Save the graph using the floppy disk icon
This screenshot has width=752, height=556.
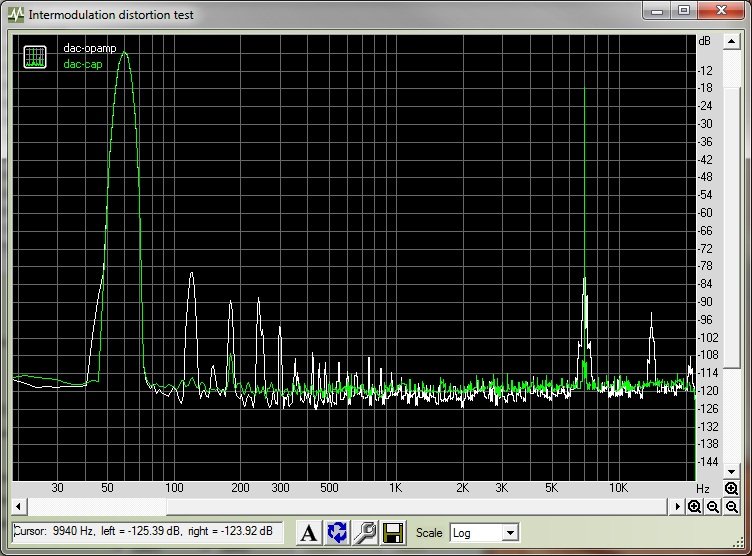393,533
